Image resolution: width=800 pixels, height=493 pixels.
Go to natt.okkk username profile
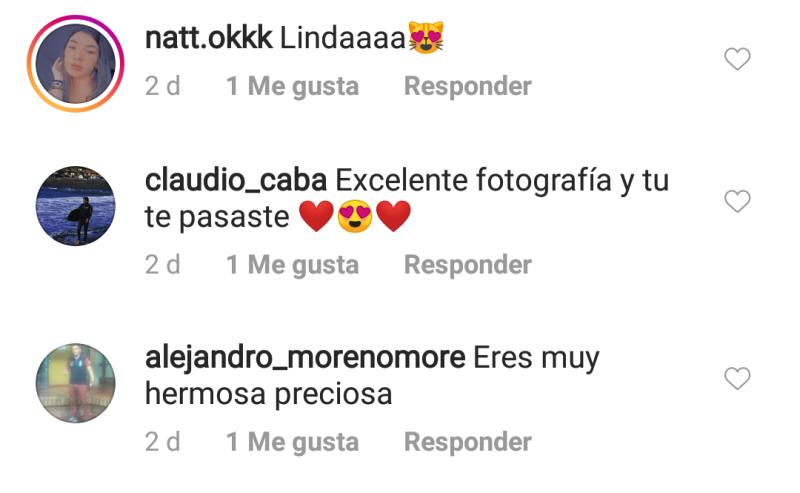[209, 38]
